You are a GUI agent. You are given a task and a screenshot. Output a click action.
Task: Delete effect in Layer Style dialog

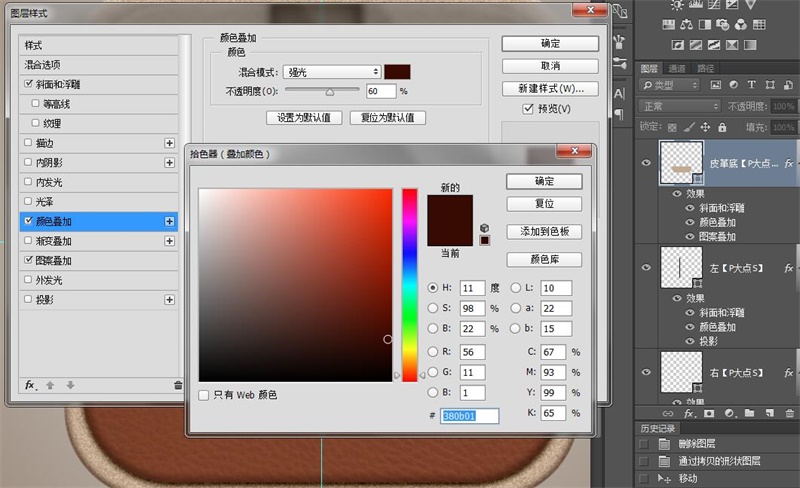pyautogui.click(x=178, y=385)
